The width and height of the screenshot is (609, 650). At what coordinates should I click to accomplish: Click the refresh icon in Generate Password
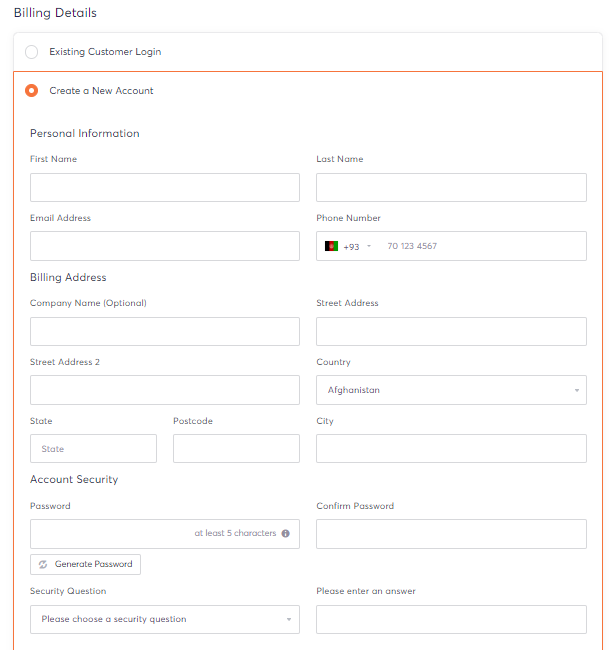[x=43, y=565]
